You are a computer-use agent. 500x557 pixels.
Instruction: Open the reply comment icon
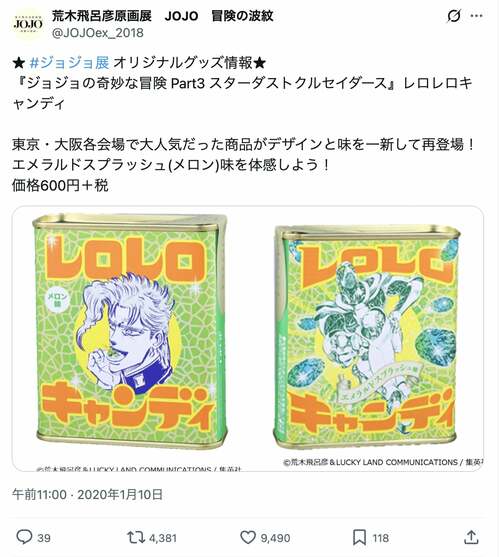pos(25,537)
